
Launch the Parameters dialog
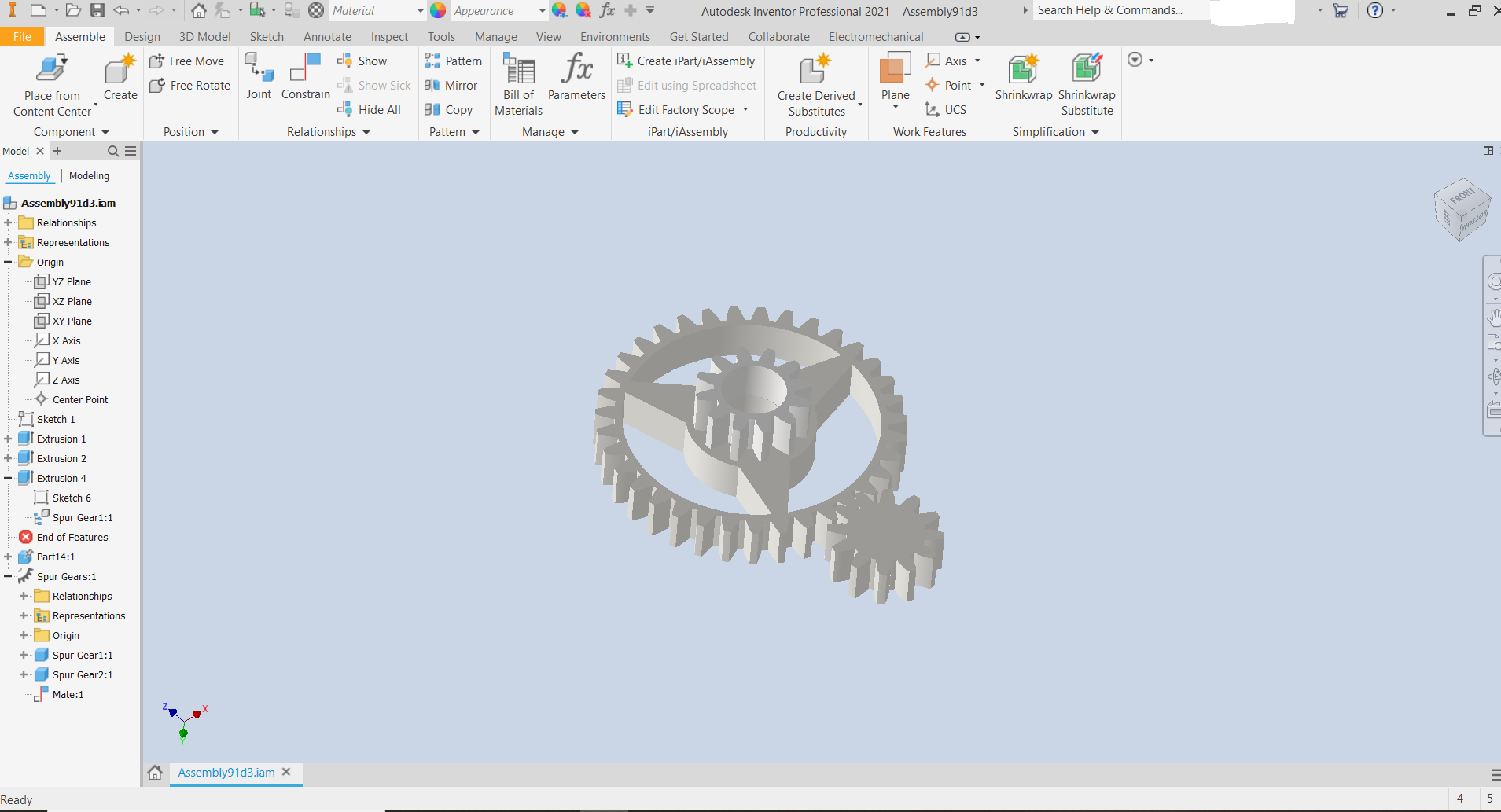[x=577, y=79]
